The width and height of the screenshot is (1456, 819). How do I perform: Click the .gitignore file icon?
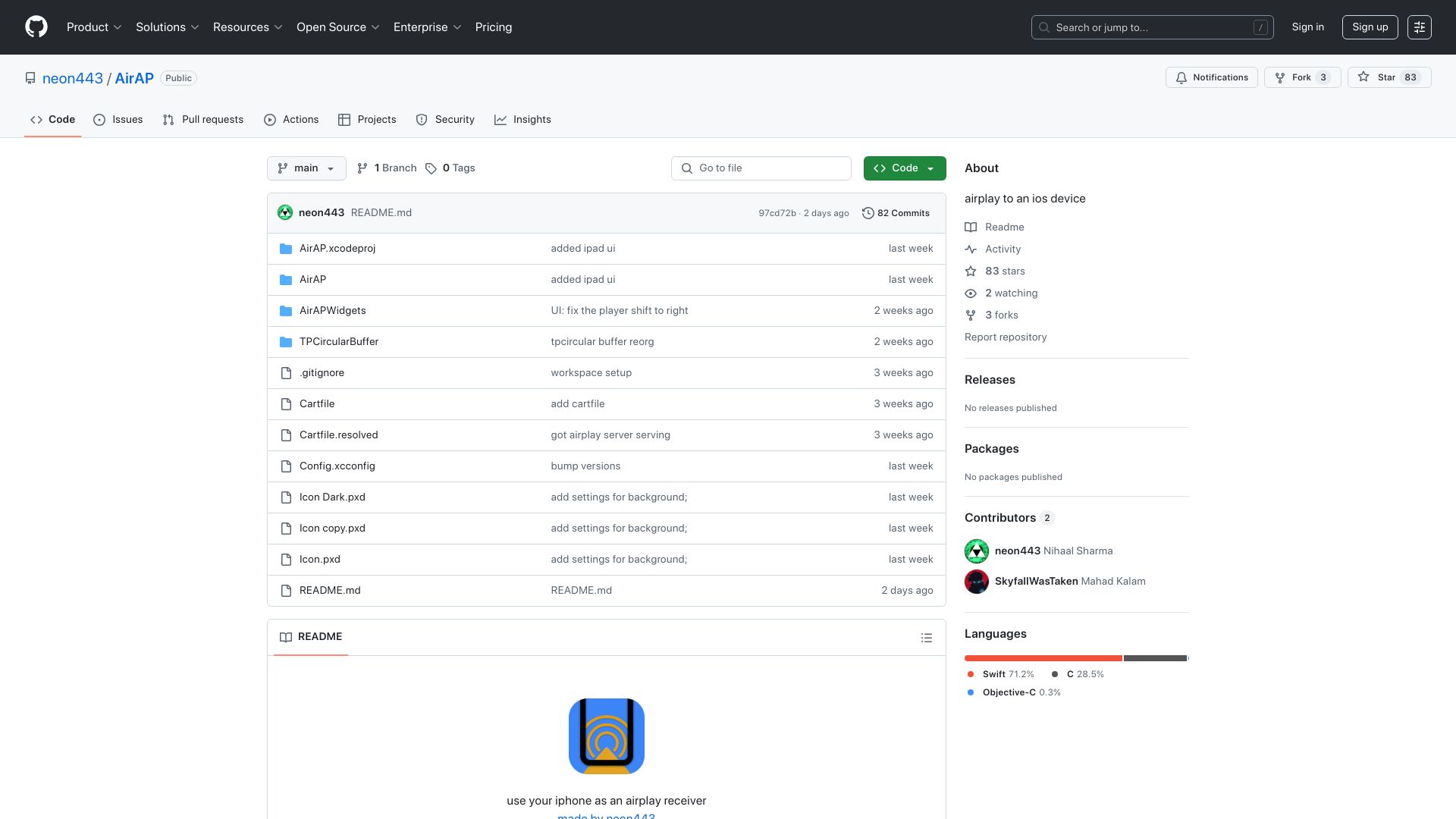tap(286, 373)
